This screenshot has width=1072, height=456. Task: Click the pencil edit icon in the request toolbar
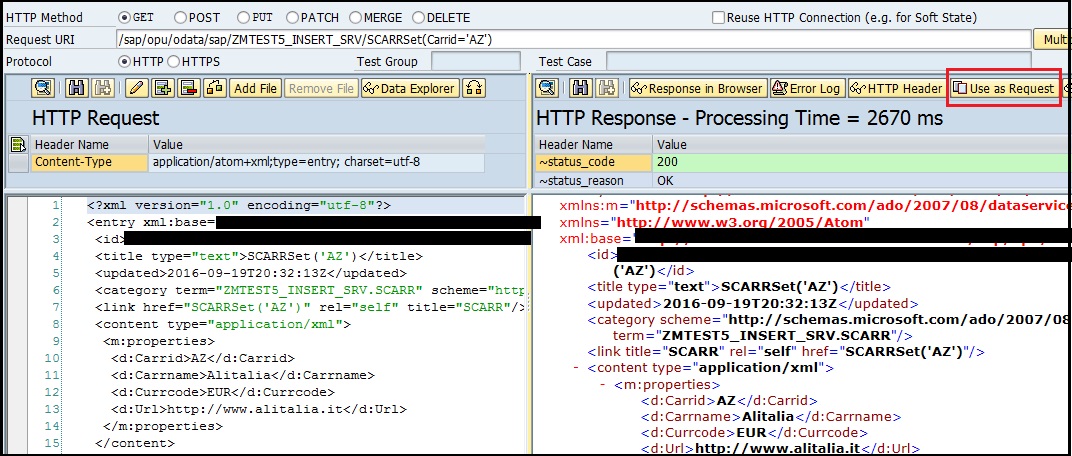click(x=137, y=88)
